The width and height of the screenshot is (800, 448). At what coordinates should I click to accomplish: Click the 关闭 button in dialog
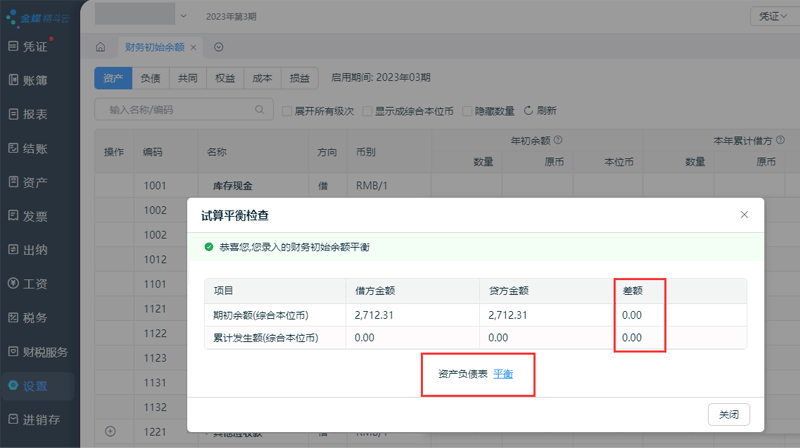tap(728, 414)
